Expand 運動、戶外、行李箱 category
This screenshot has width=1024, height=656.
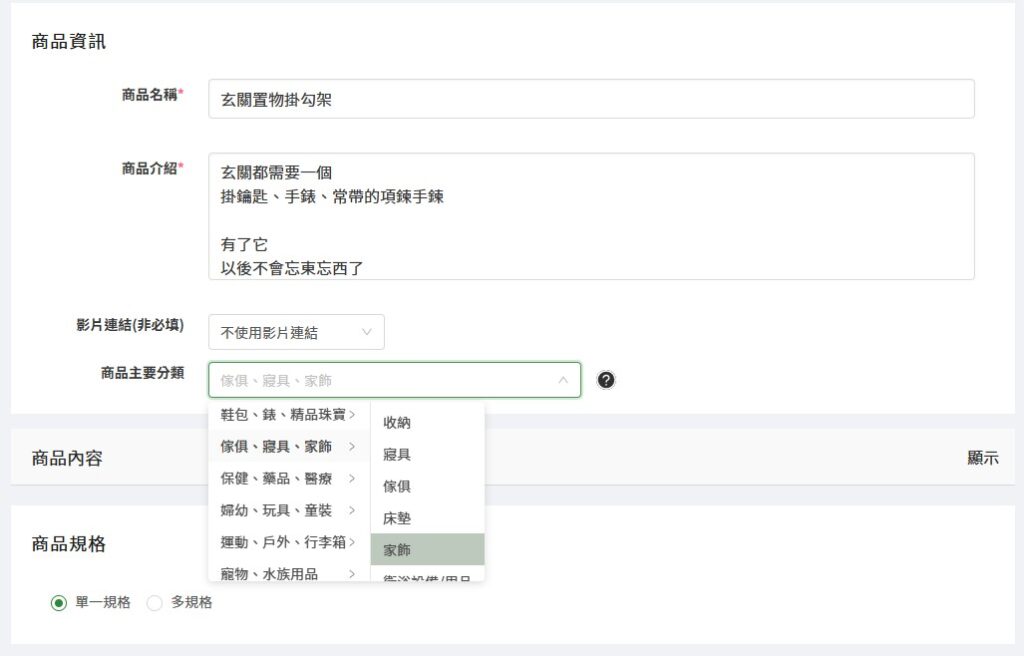pos(288,542)
